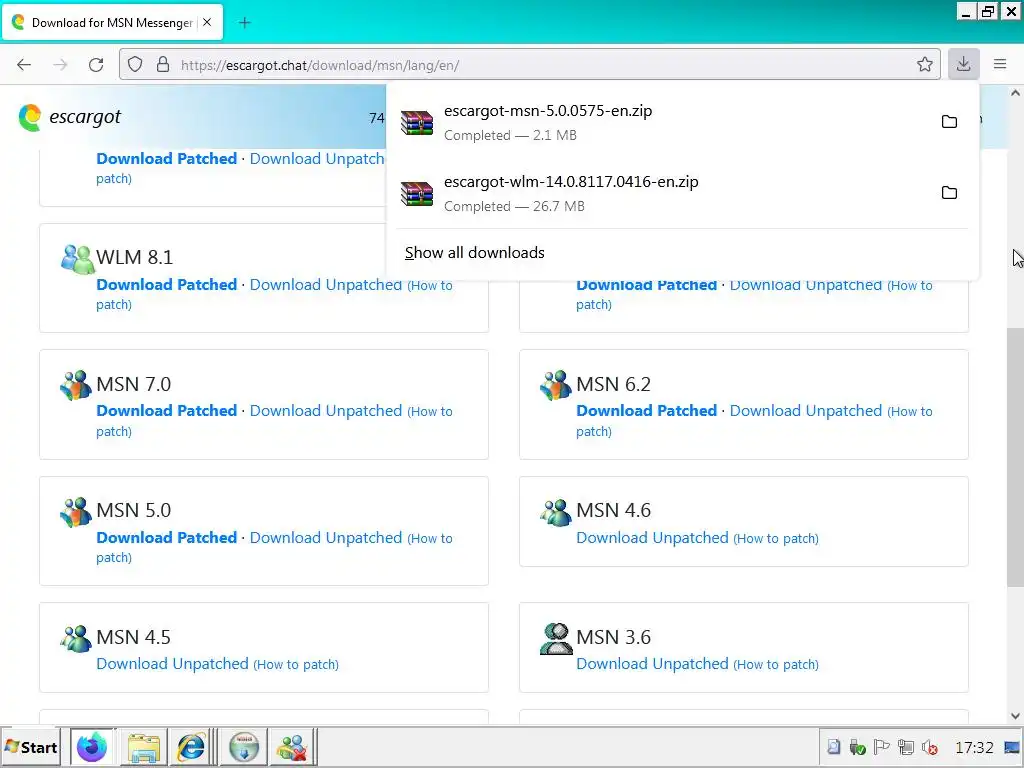Viewport: 1024px width, 768px height.
Task: Launch Internet Explorer from the taskbar
Action: pos(191,748)
